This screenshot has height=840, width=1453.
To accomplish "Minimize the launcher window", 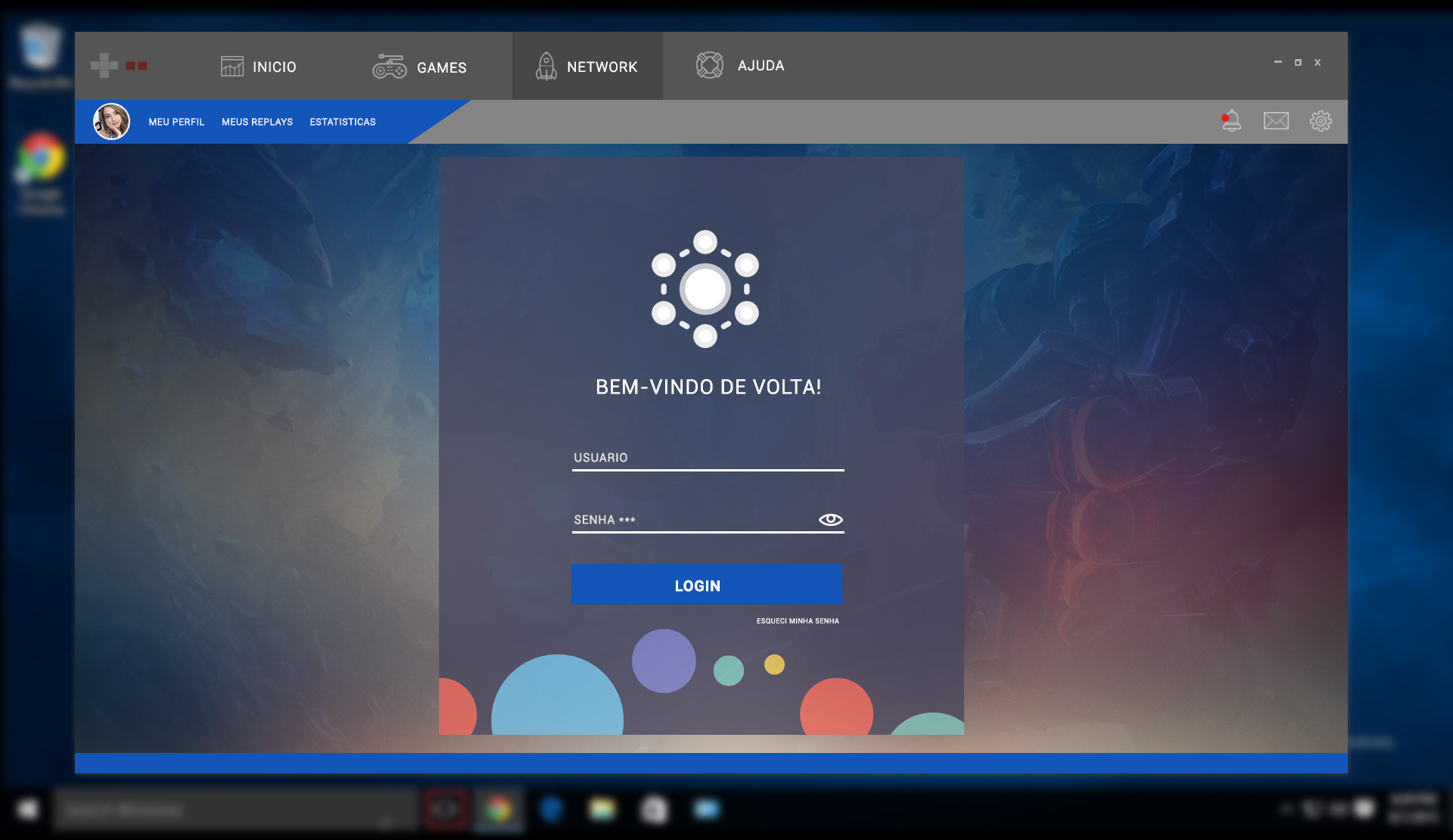I will pyautogui.click(x=1278, y=62).
